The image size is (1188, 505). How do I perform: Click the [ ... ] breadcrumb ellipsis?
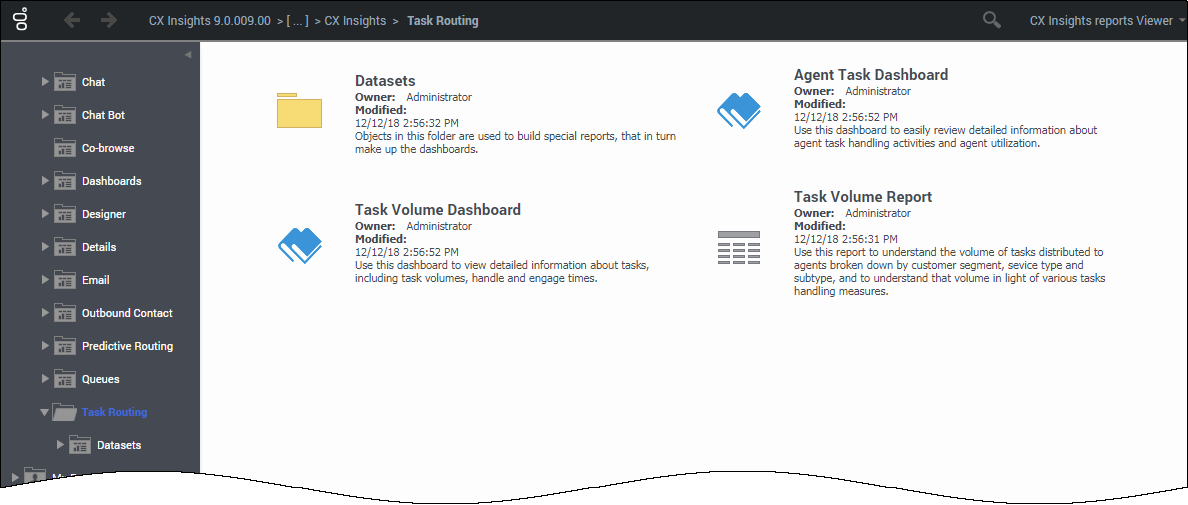pos(298,21)
